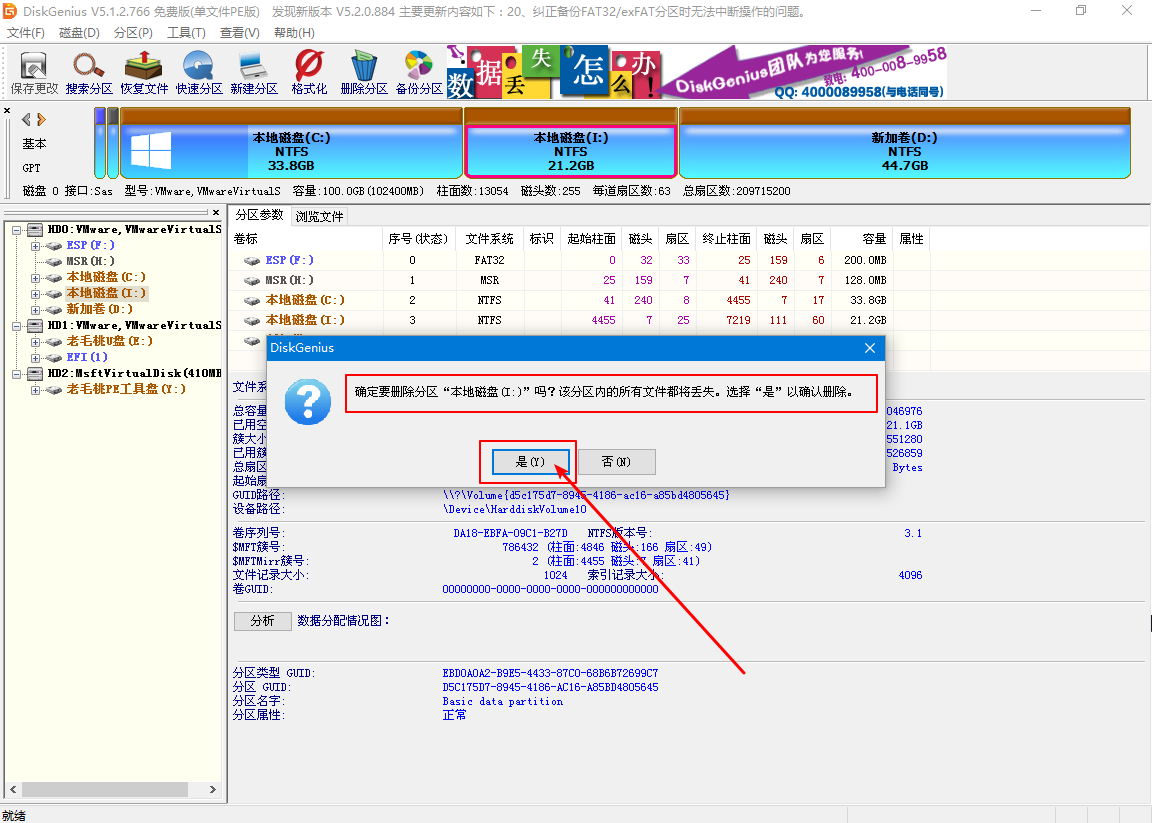Expand the ESP (F:) tree node
The width and height of the screenshot is (1152, 823).
point(35,246)
